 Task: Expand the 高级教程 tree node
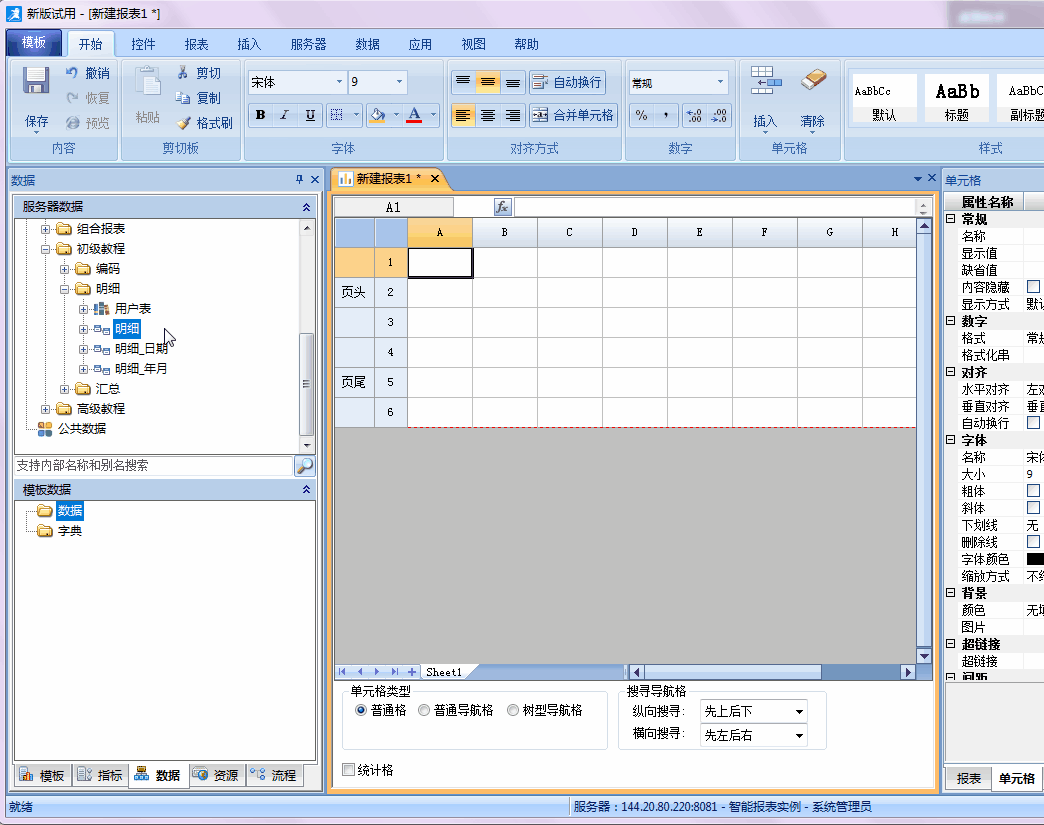(46, 409)
